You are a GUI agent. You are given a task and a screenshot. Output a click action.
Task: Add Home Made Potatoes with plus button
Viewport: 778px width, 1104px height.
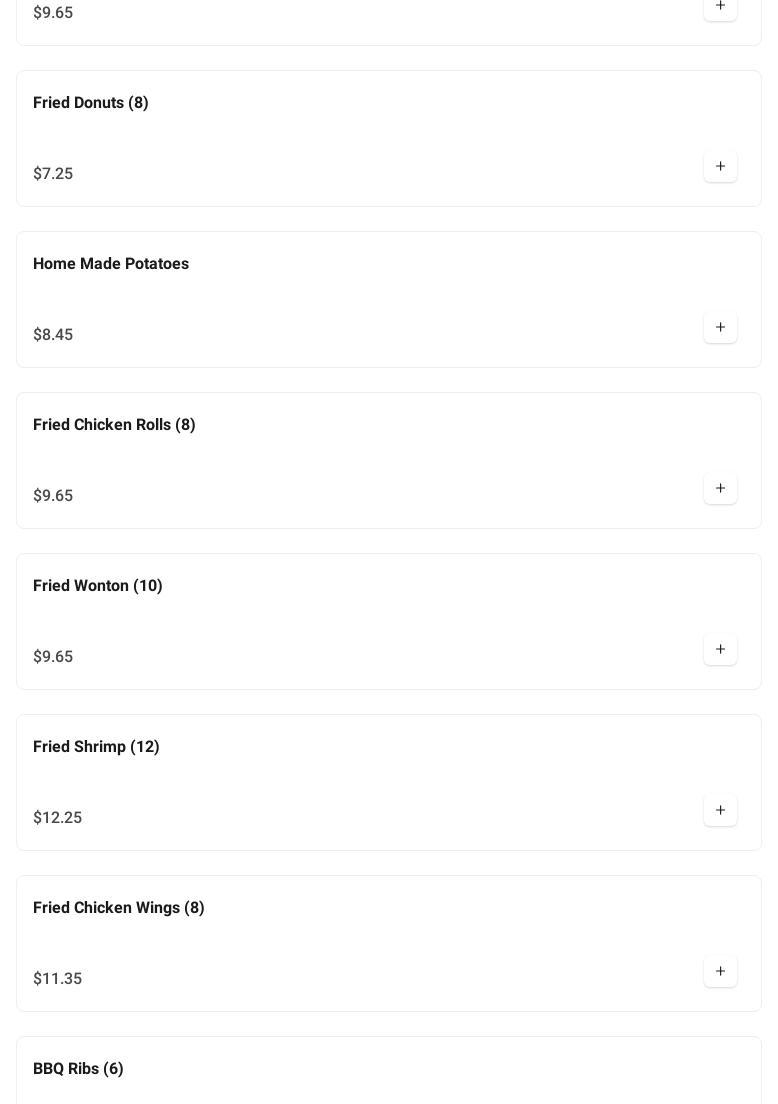pos(720,328)
